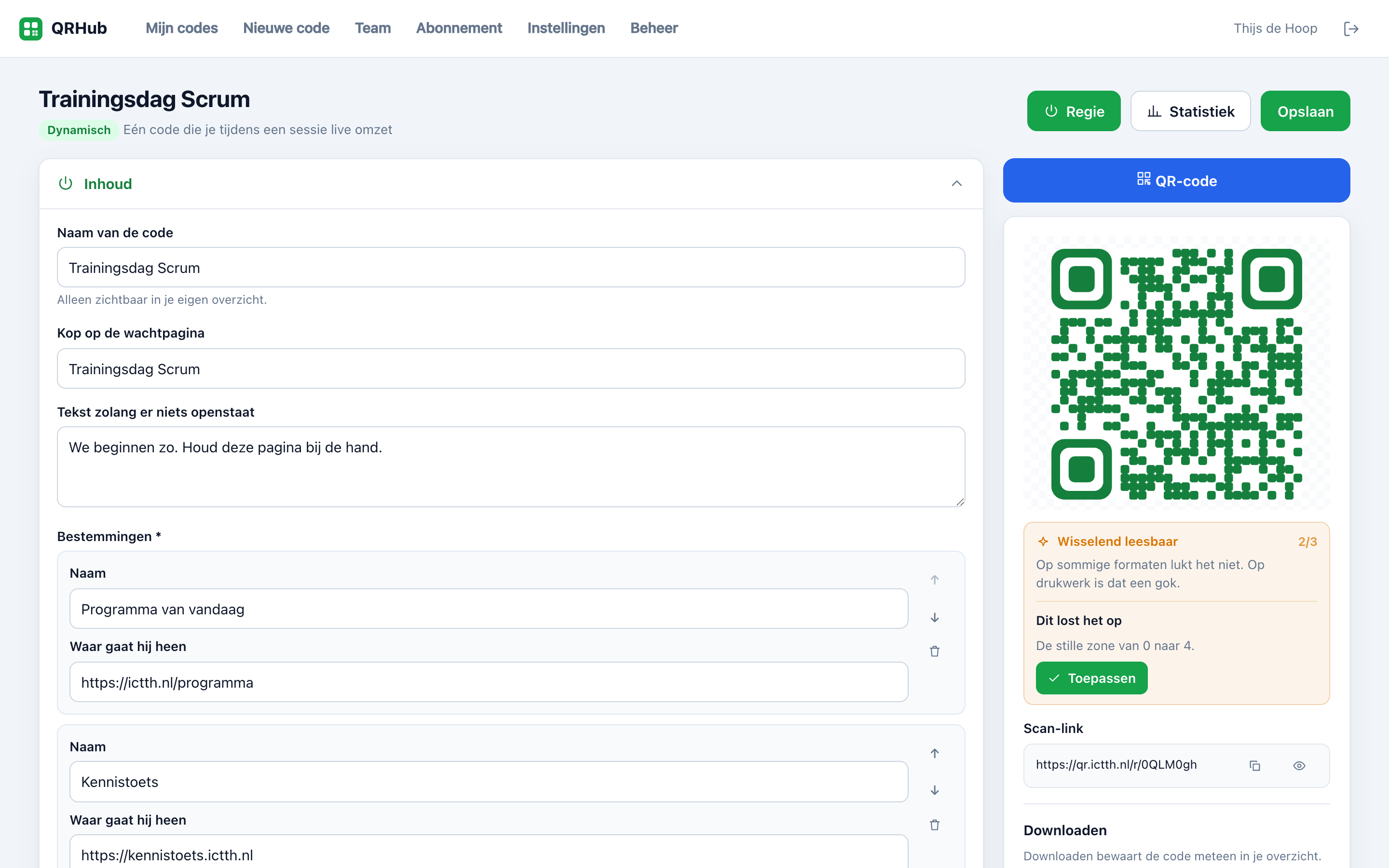Collapse the Inhoud section
Image resolution: width=1389 pixels, height=868 pixels.
click(x=956, y=184)
